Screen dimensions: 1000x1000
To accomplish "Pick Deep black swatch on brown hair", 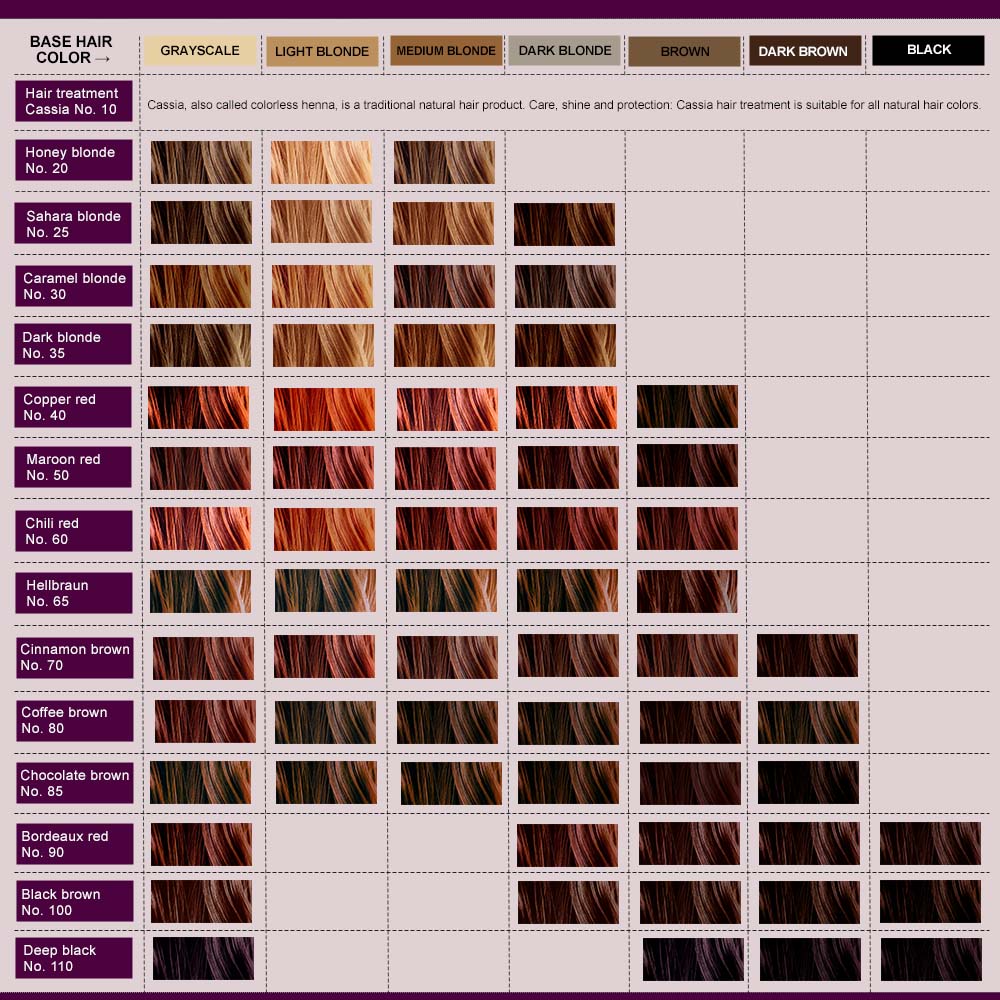I will click(693, 959).
